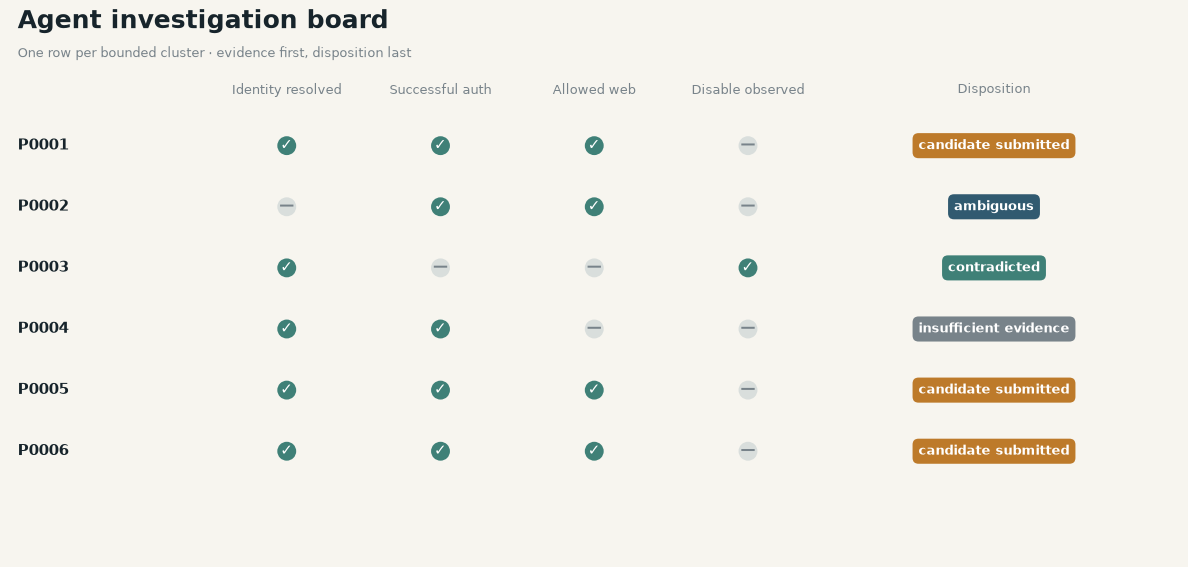Click the Disable observed column header
This screenshot has height=567, width=1188.
[x=748, y=89]
